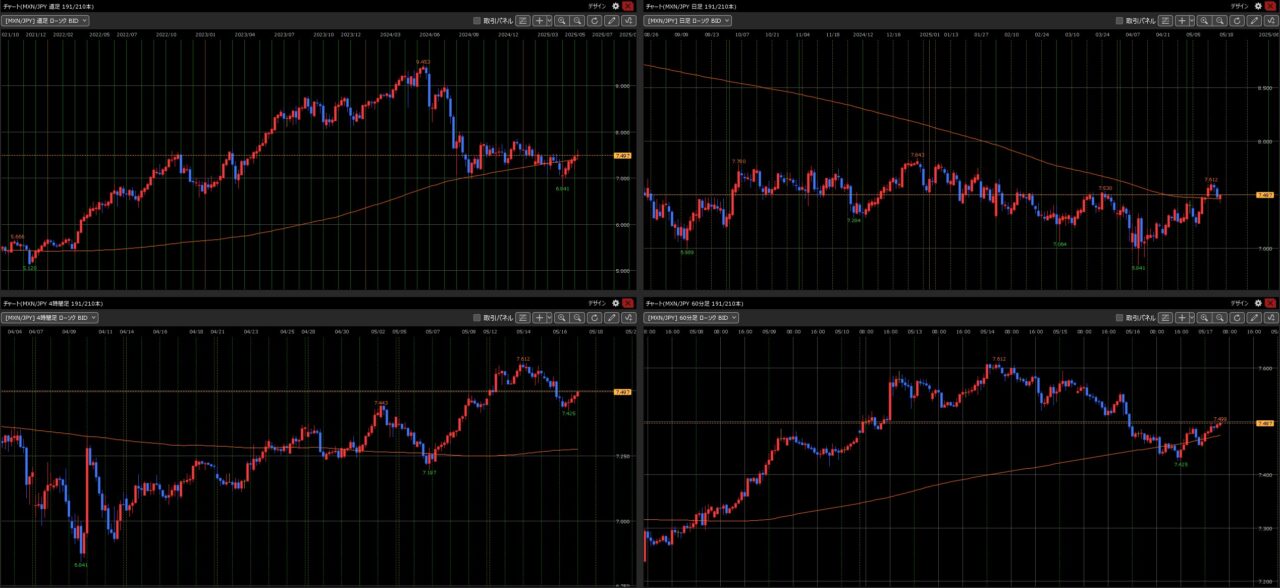The width and height of the screenshot is (1280, 588).
Task: Click the 7.497 current price tag on the 日足 chart
Action: pos(1265,195)
